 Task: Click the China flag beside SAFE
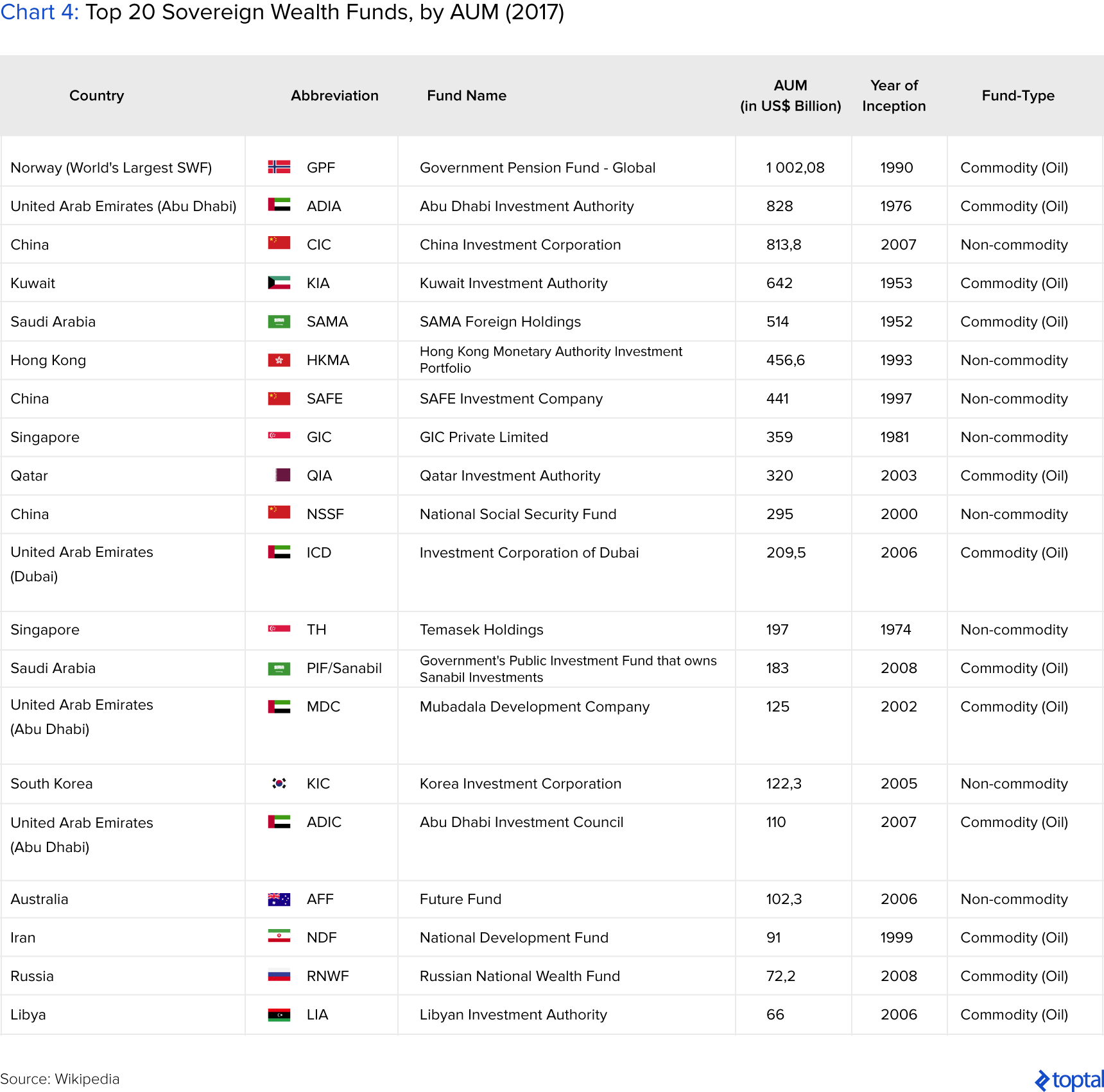[279, 398]
